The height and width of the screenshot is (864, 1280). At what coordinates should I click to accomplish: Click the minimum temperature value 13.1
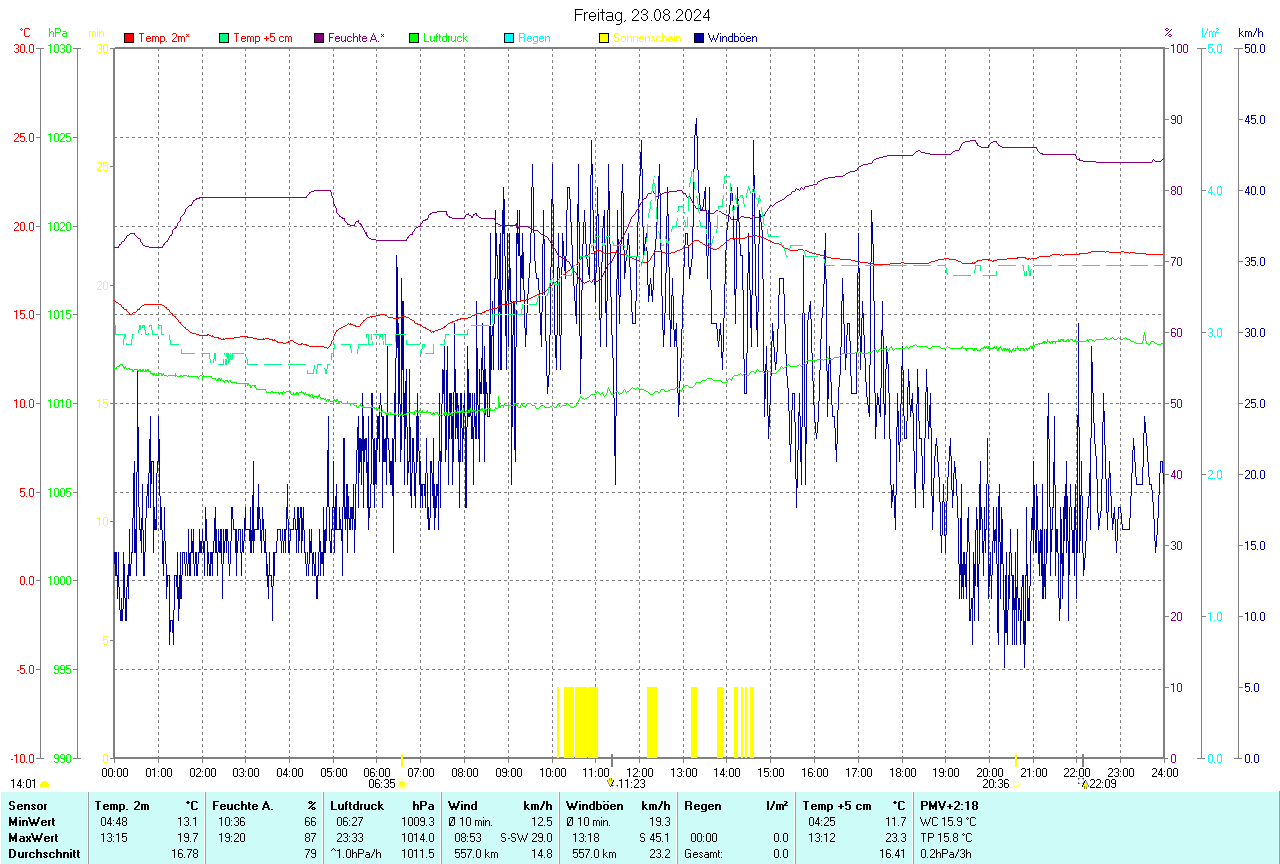188,821
